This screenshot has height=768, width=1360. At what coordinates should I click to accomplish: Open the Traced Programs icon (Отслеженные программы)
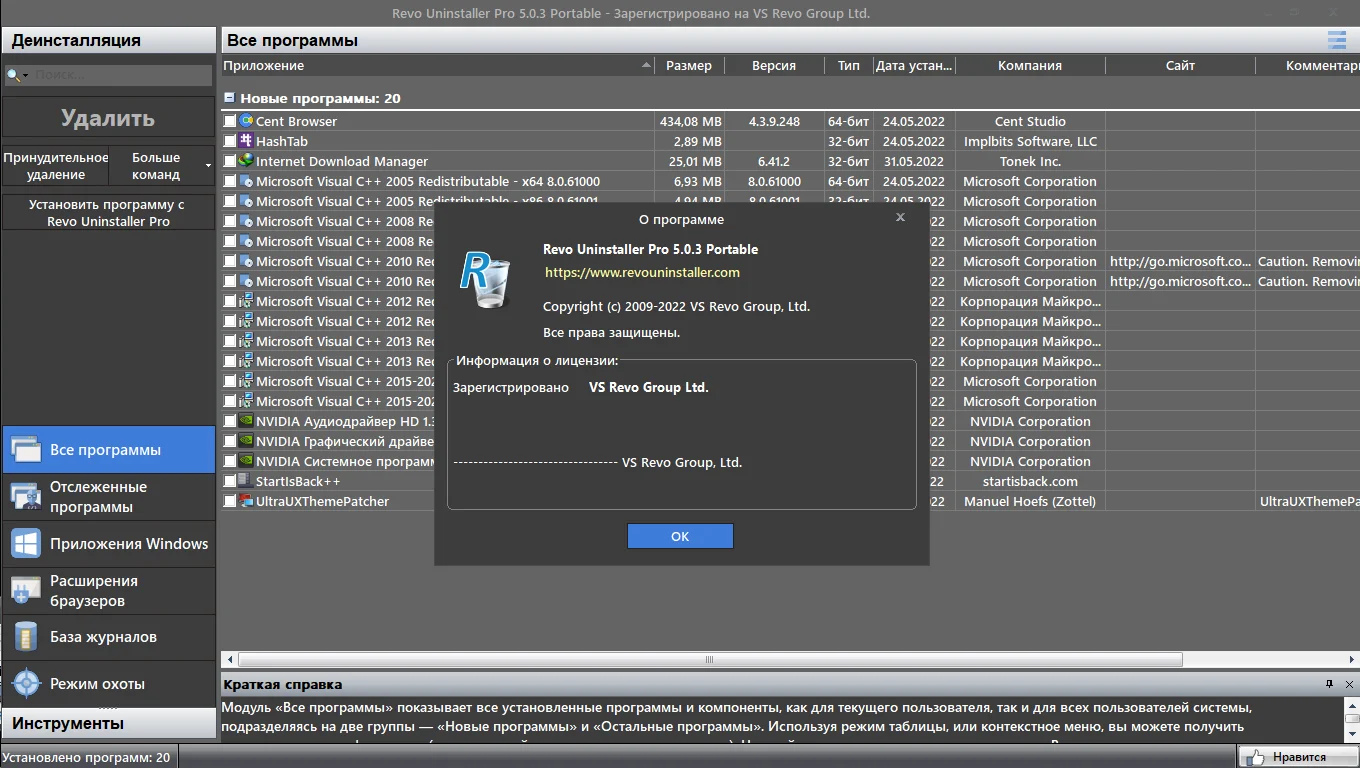[x=25, y=497]
